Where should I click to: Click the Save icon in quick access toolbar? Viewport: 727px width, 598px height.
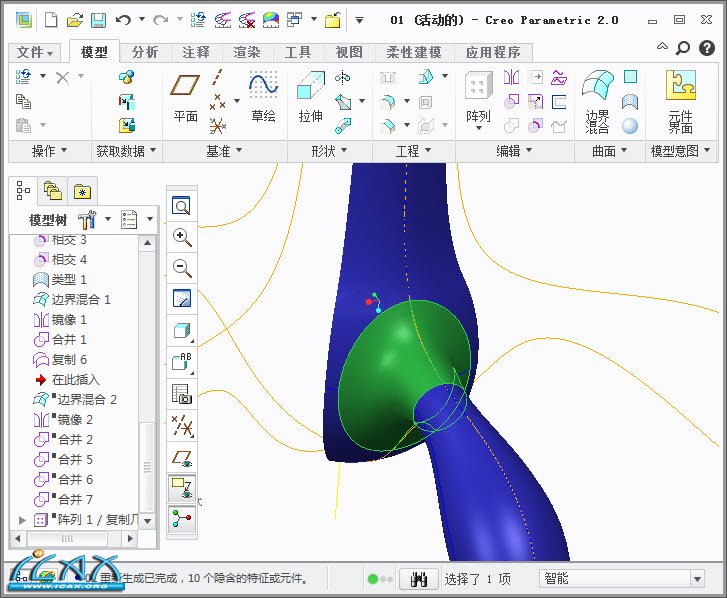[x=98, y=20]
